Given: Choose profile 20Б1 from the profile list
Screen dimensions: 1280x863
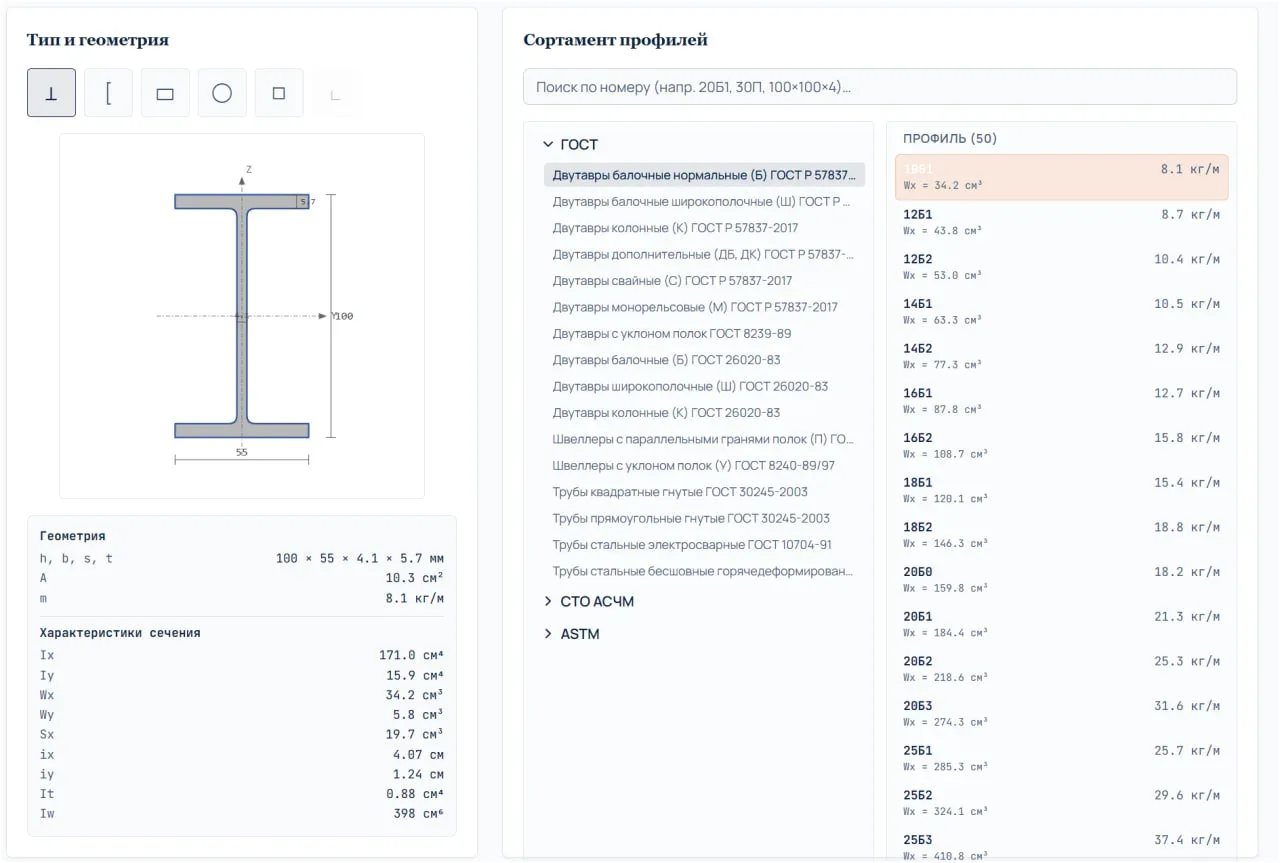Looking at the screenshot, I should pyautogui.click(x=1061, y=624).
